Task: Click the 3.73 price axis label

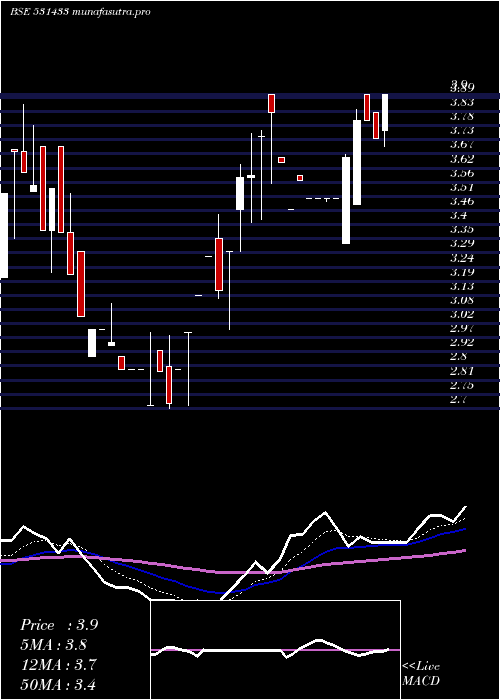Action: tap(462, 130)
